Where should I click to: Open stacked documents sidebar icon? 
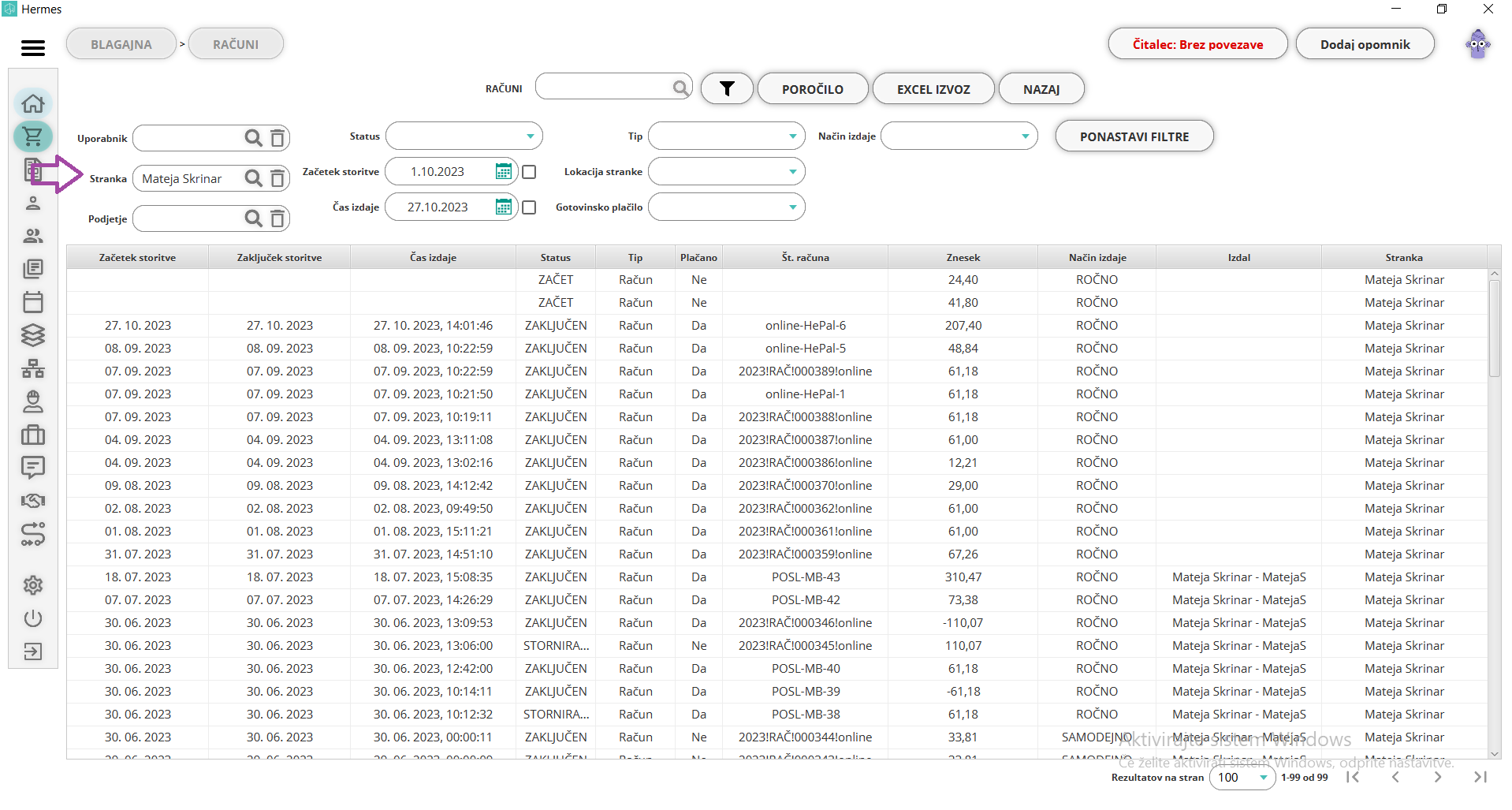(x=33, y=269)
